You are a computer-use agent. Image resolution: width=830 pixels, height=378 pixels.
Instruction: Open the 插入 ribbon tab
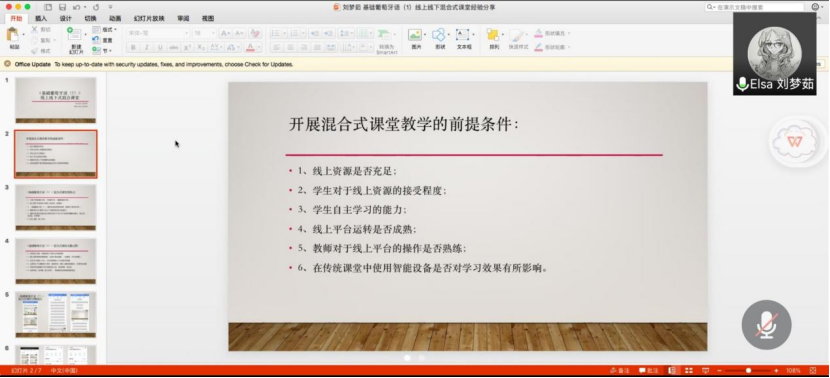pyautogui.click(x=41, y=19)
